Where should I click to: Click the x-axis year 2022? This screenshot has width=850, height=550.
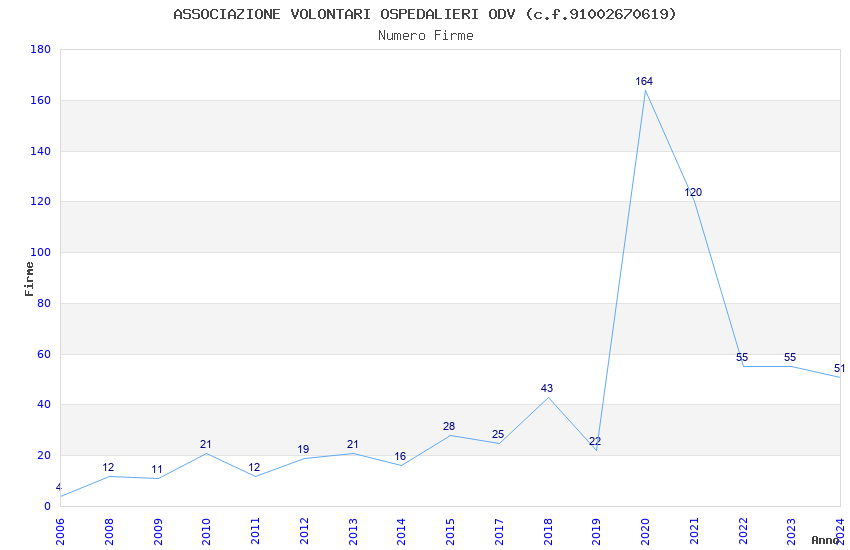click(x=743, y=531)
